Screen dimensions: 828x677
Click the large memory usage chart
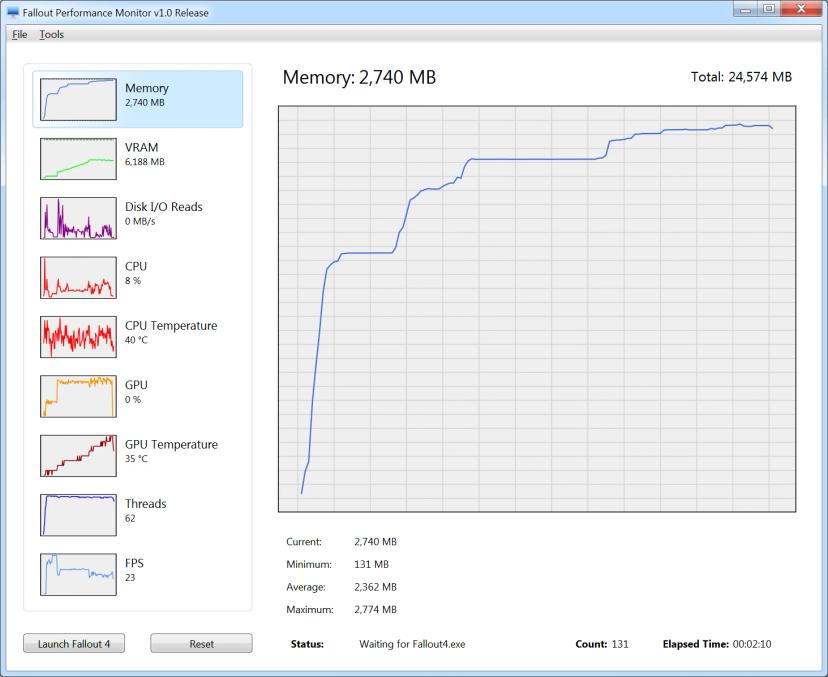pos(537,309)
